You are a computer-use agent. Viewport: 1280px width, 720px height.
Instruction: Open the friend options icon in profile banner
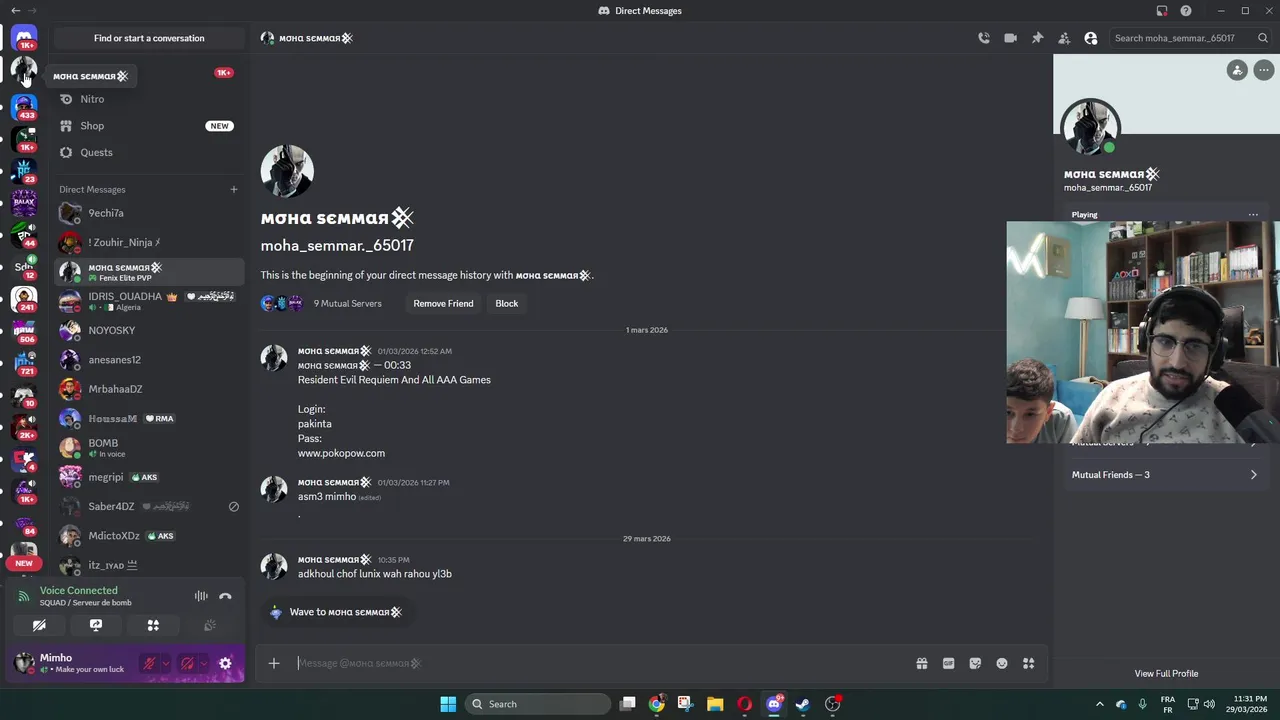1237,70
